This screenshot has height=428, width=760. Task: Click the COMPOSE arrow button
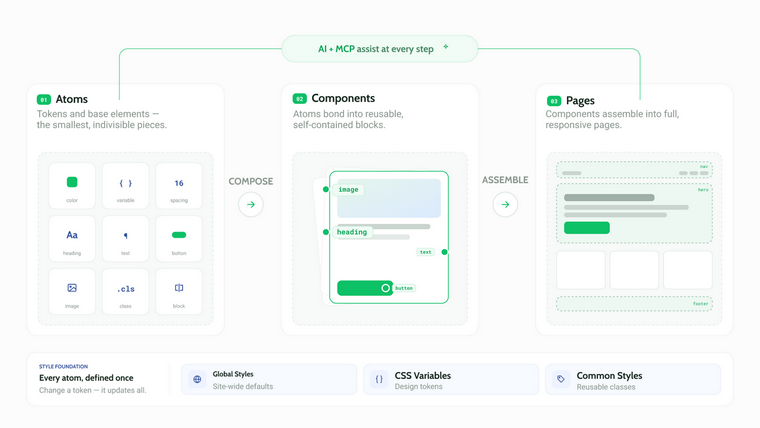click(x=251, y=205)
